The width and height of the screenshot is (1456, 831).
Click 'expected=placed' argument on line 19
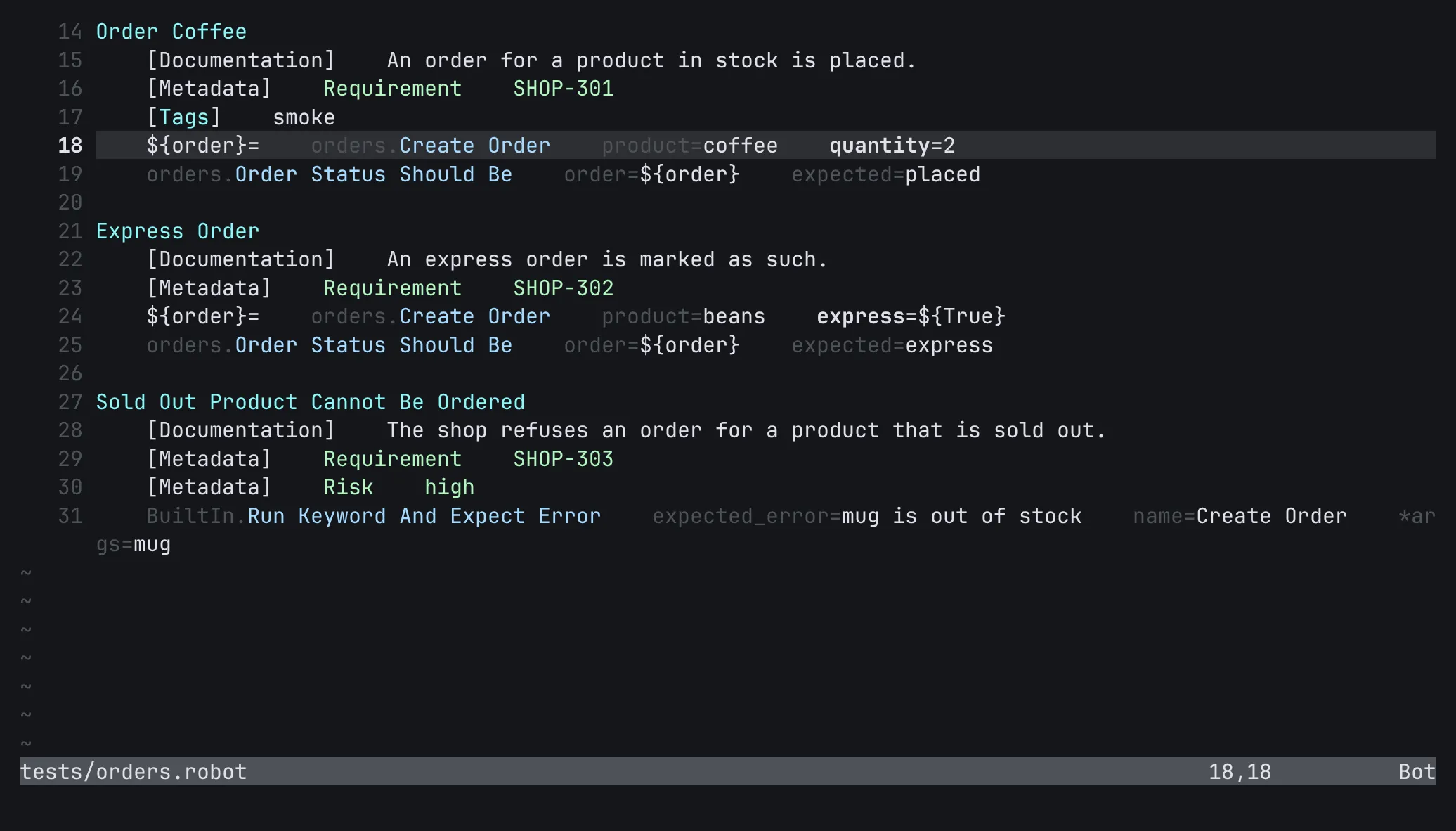pyautogui.click(x=885, y=174)
